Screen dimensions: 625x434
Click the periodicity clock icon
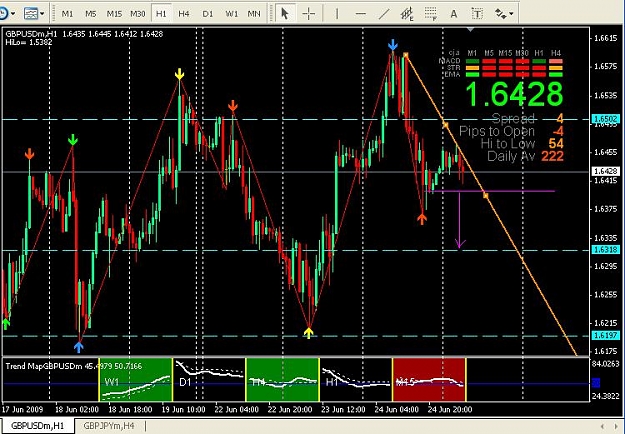(x=3, y=13)
